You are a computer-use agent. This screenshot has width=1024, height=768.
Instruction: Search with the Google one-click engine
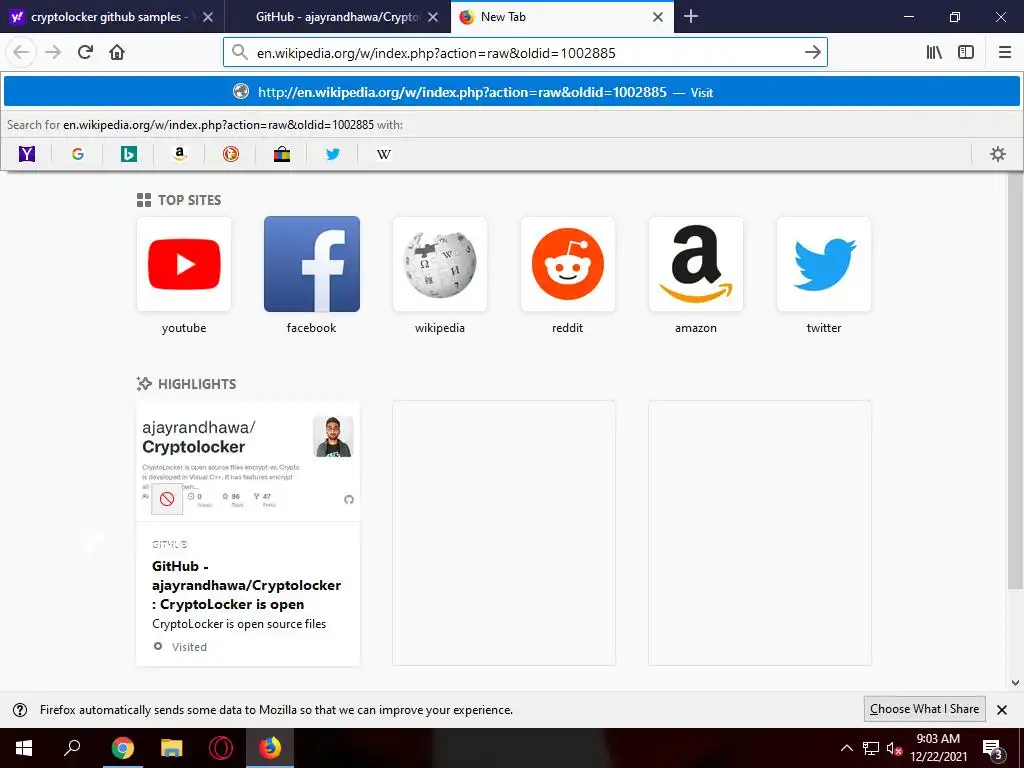point(78,154)
